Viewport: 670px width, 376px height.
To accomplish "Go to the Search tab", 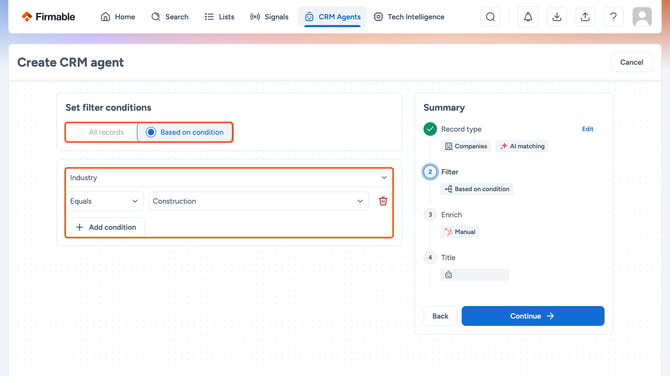I will (170, 17).
